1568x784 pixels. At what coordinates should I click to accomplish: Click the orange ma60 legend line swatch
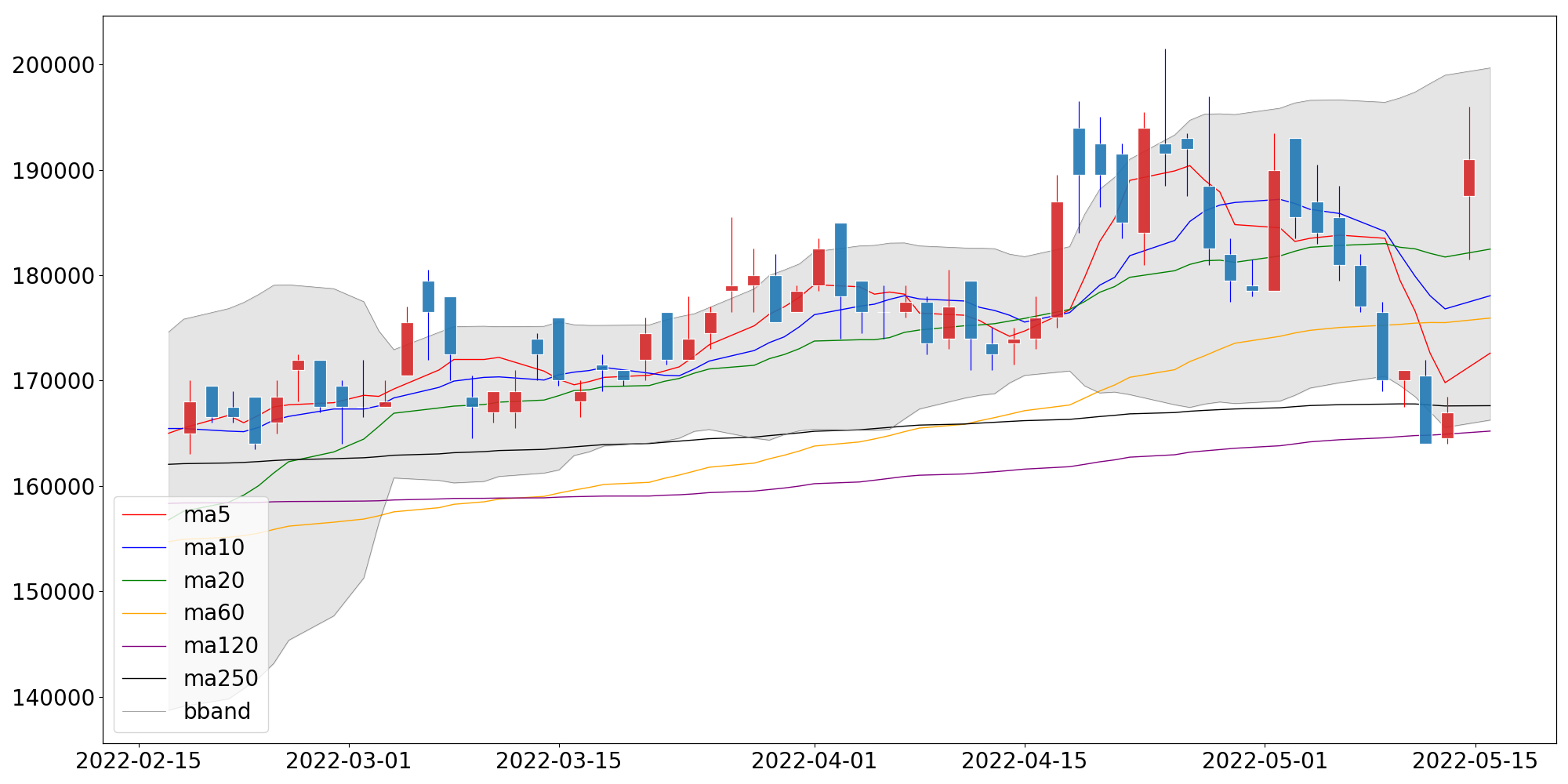(x=145, y=614)
